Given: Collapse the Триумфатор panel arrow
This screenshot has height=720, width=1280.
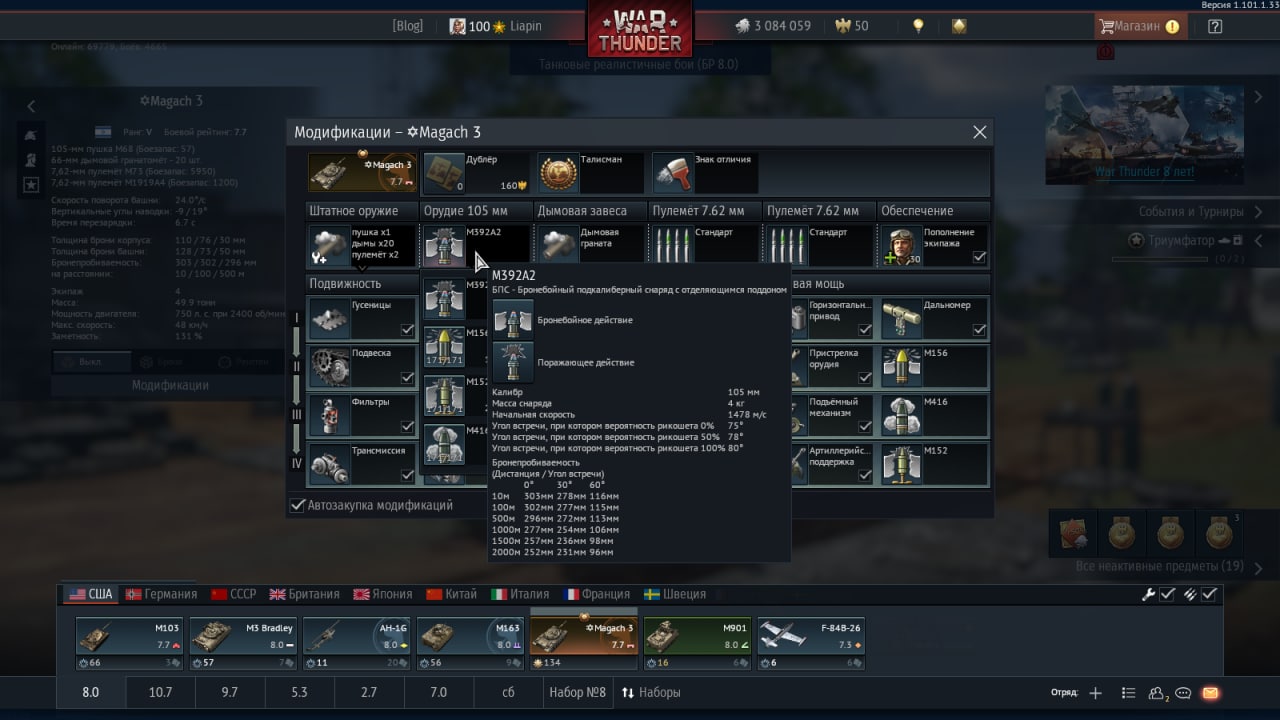Looking at the screenshot, I should pos(1260,241).
